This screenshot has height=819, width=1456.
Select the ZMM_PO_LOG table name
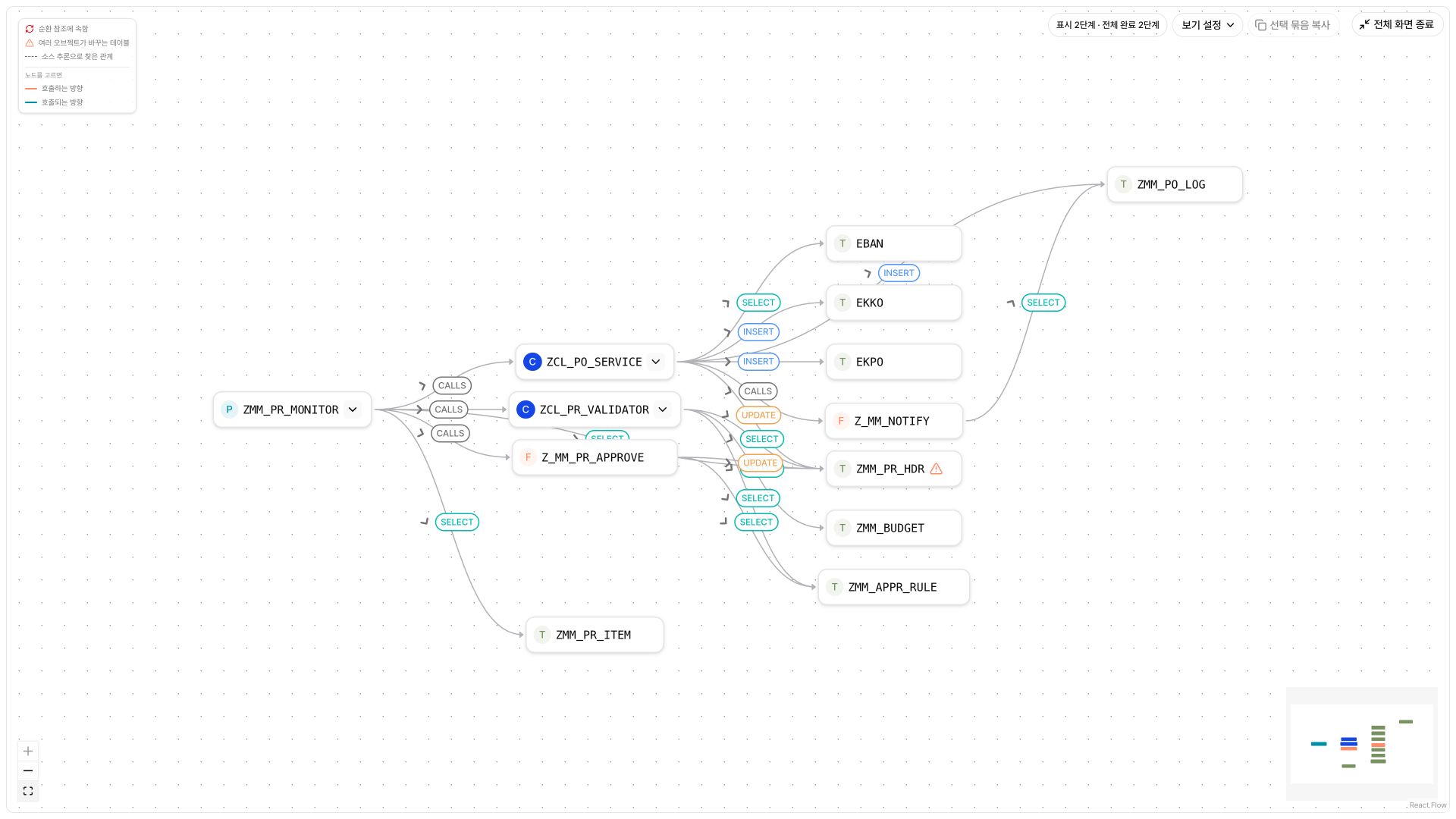point(1171,184)
